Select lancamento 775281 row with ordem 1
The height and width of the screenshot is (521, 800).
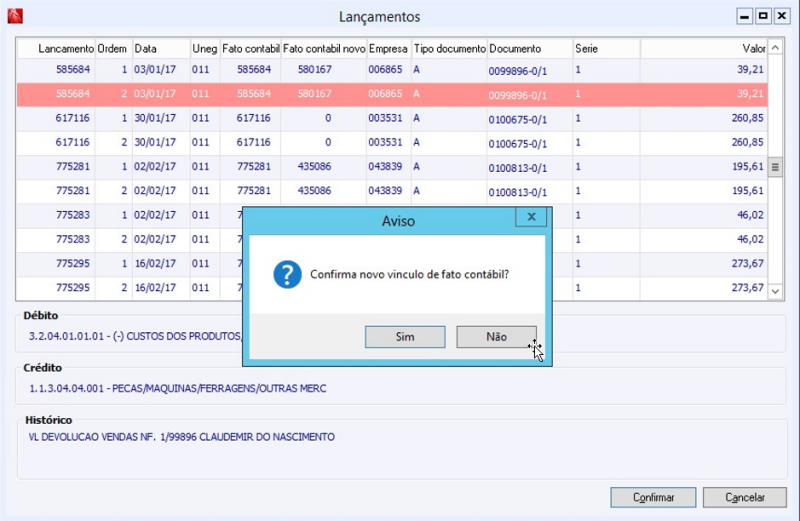(392, 167)
